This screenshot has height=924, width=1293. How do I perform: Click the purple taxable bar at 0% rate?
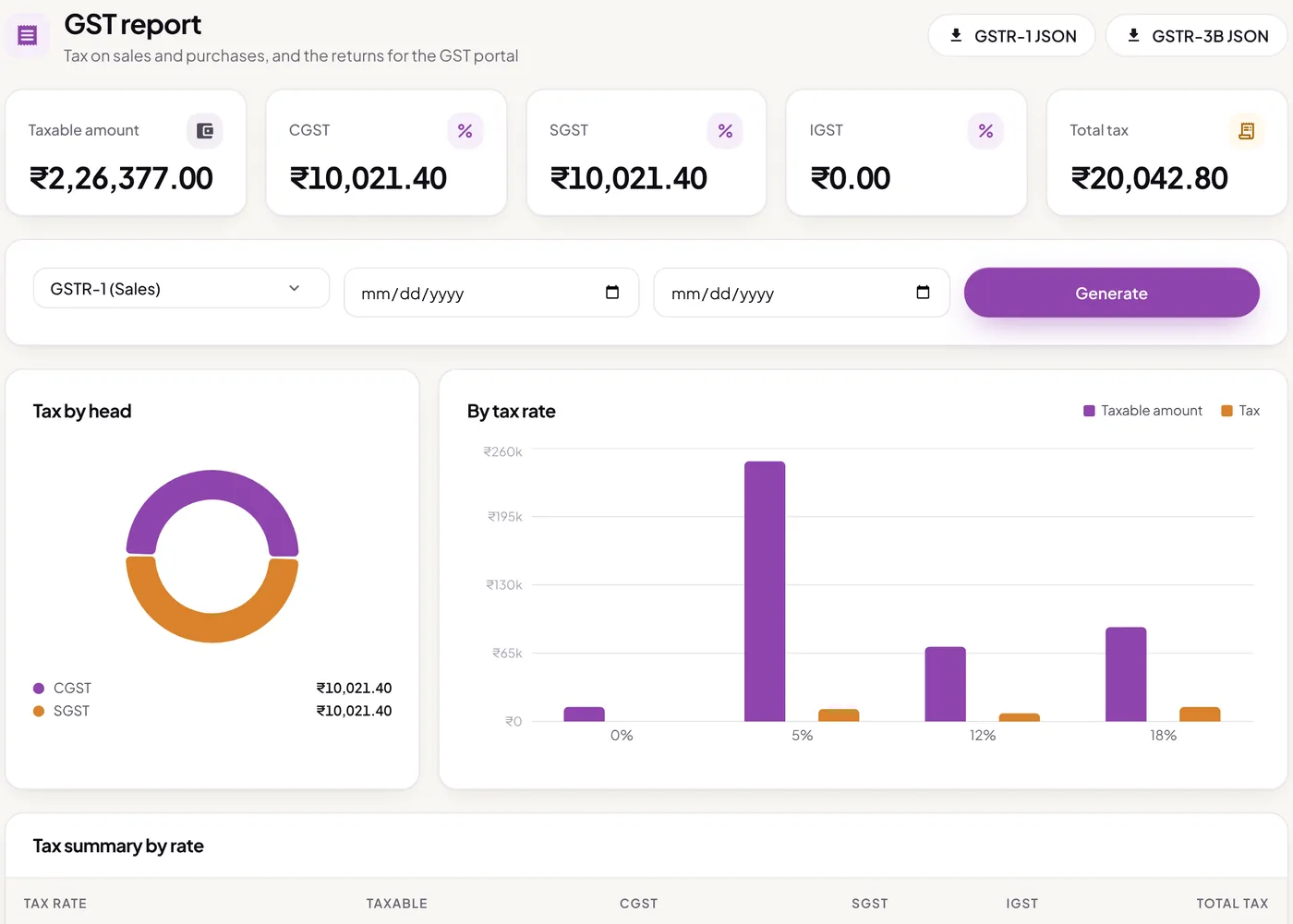coord(584,714)
